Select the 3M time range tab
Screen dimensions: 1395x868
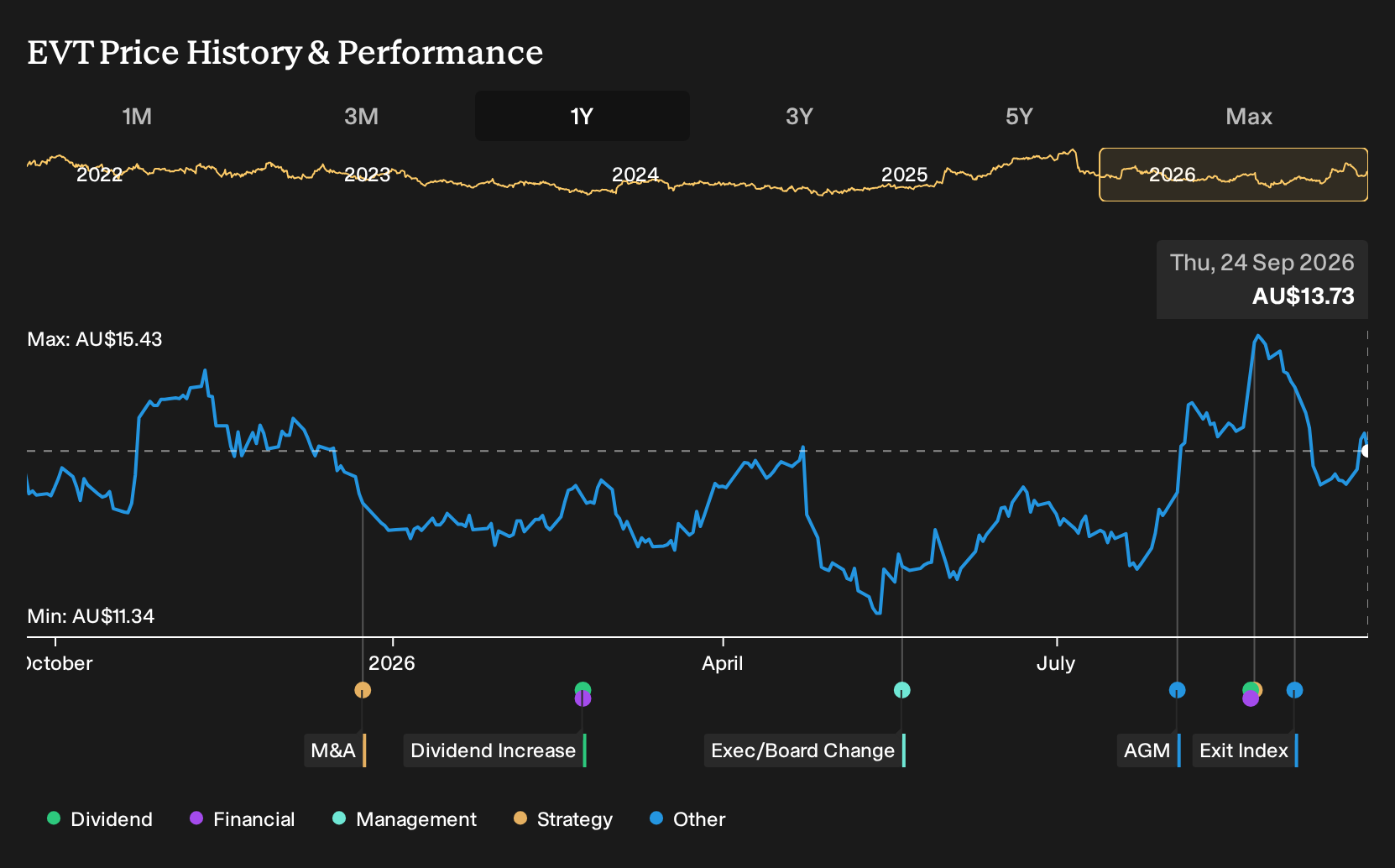[361, 117]
